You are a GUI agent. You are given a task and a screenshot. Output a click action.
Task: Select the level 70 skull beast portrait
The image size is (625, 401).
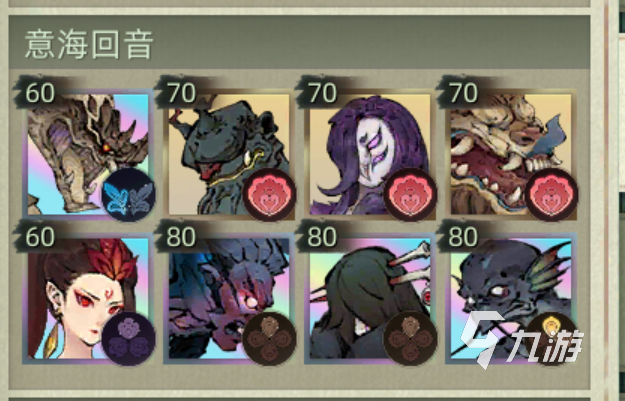pyautogui.click(x=511, y=154)
